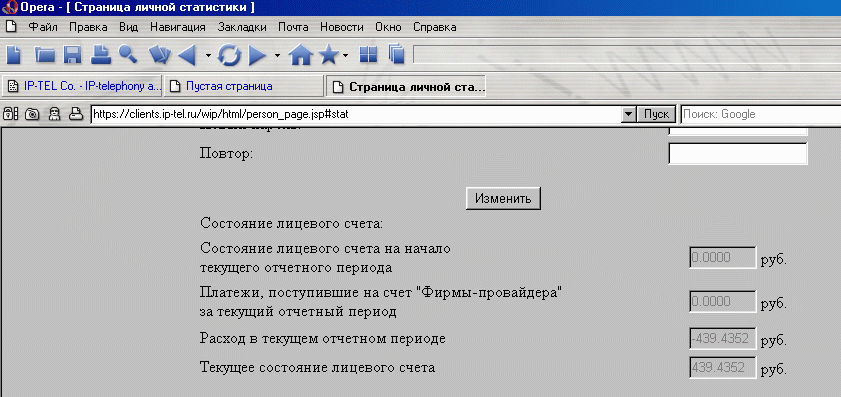Click the address bar URL field
This screenshot has height=397, width=841.
[356, 114]
